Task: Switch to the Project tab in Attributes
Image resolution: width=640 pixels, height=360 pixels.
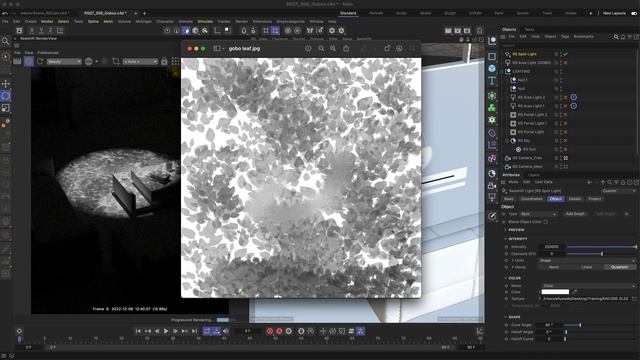Action: (x=594, y=199)
